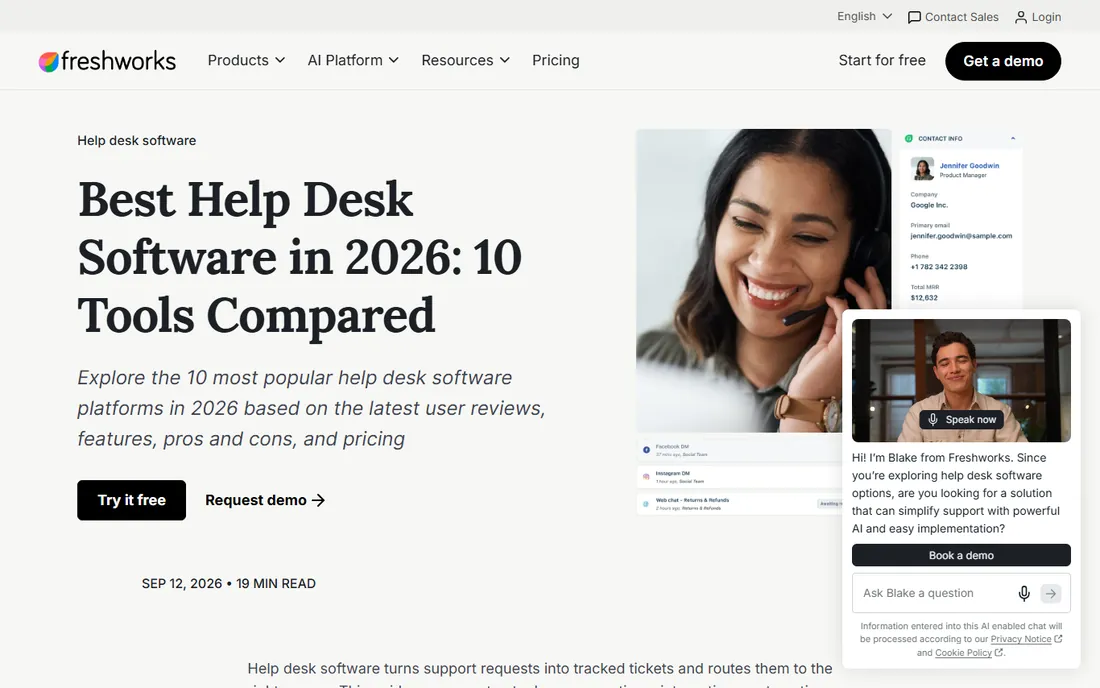The width and height of the screenshot is (1100, 688).
Task: Click the Web chat Returns & Refunds icon
Action: coord(646,504)
